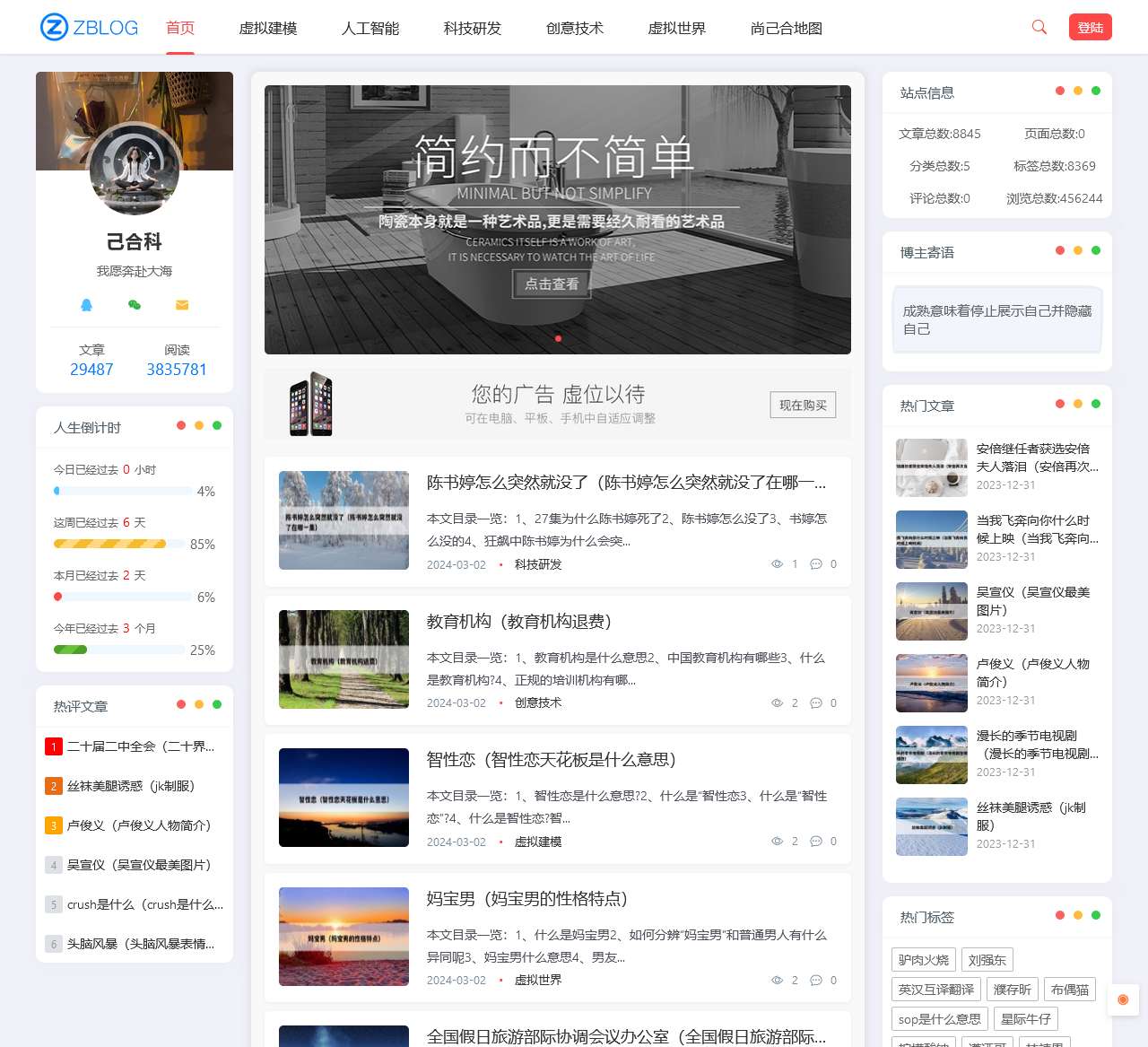This screenshot has height=1047, width=1148.
Task: Click 现在购买 ad button
Action: point(803,405)
